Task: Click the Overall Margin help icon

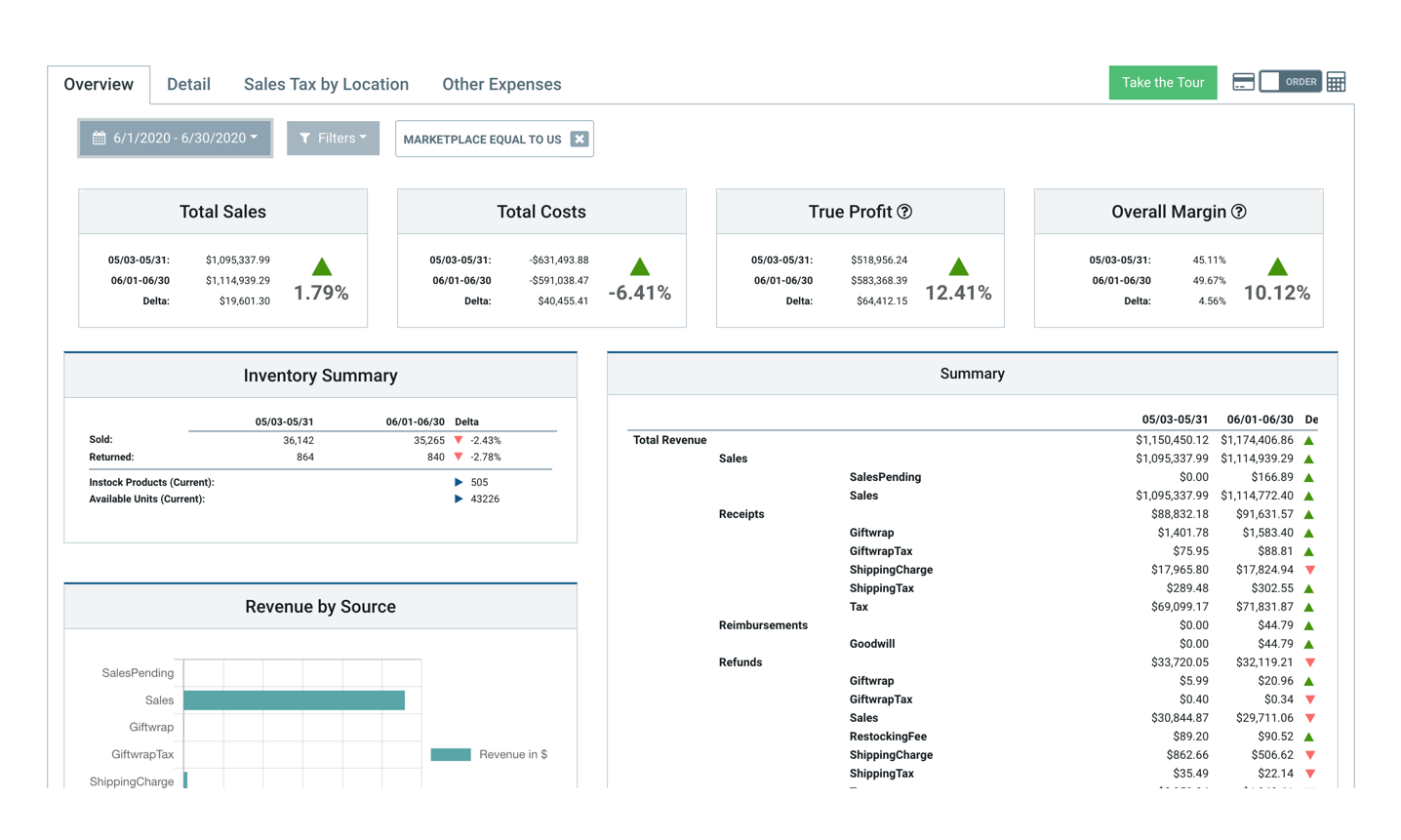Action: point(1238,212)
